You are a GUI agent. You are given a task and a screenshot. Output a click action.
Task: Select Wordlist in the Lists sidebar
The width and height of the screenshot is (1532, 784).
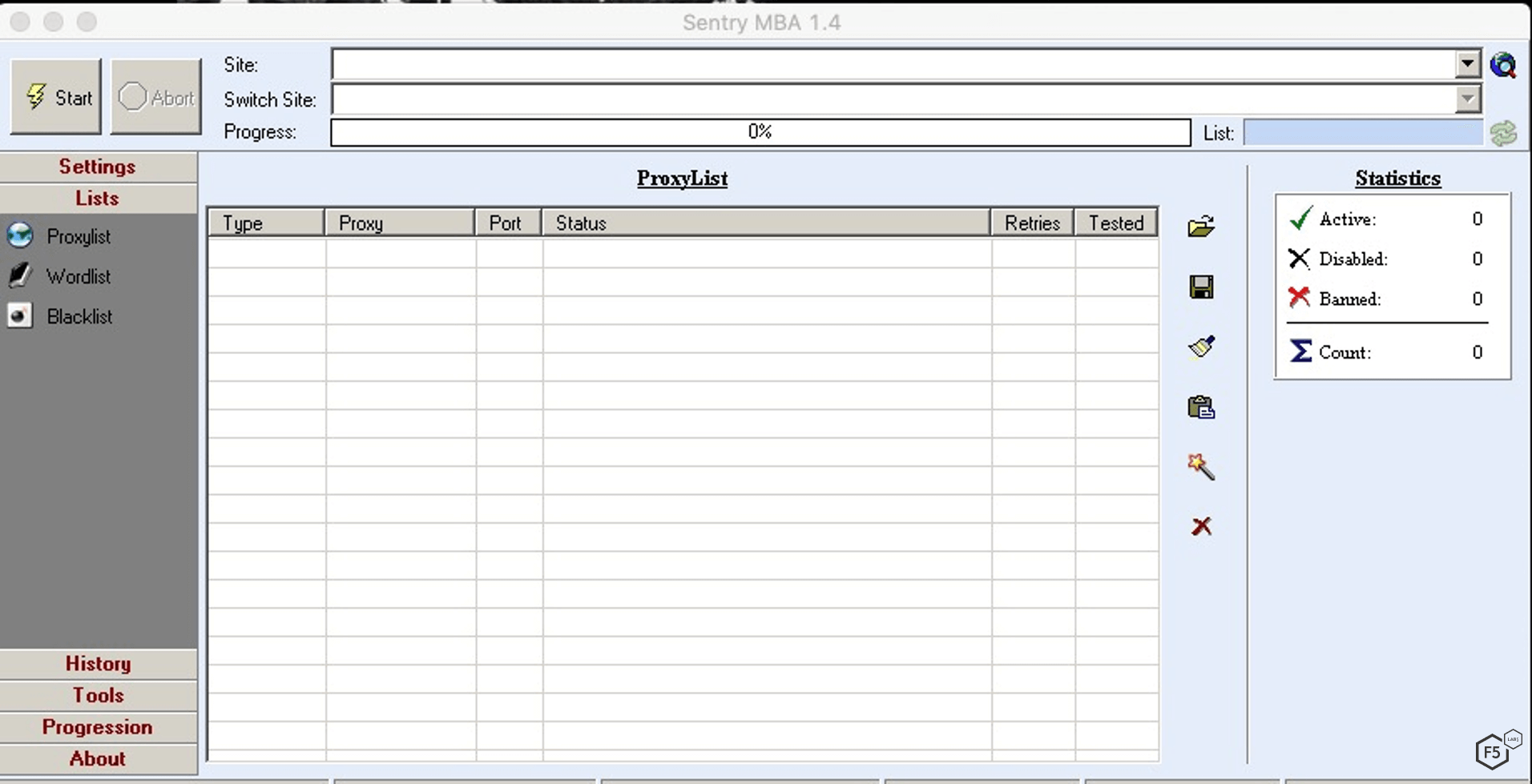coord(78,277)
